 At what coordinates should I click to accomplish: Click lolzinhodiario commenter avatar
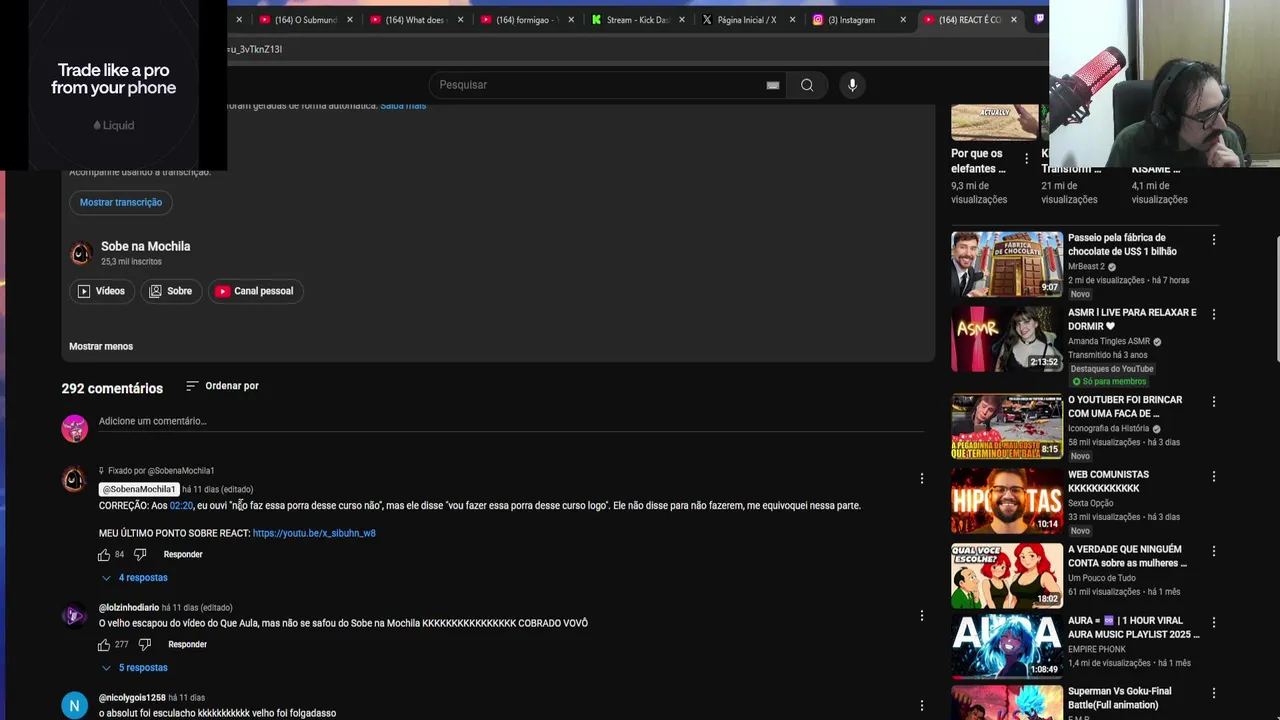tap(75, 616)
